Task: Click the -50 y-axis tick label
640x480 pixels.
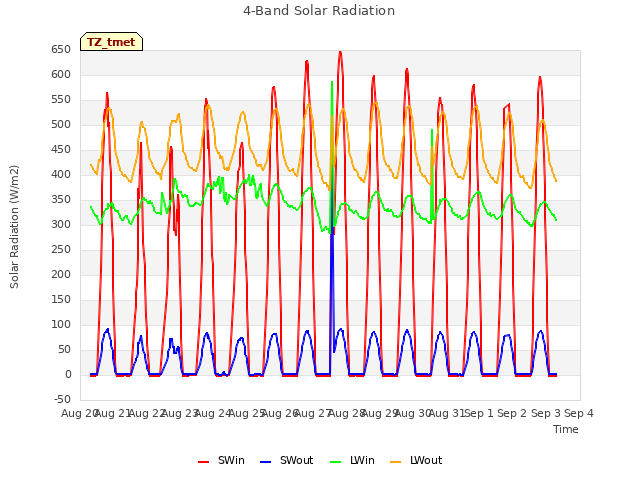Action: (x=62, y=400)
